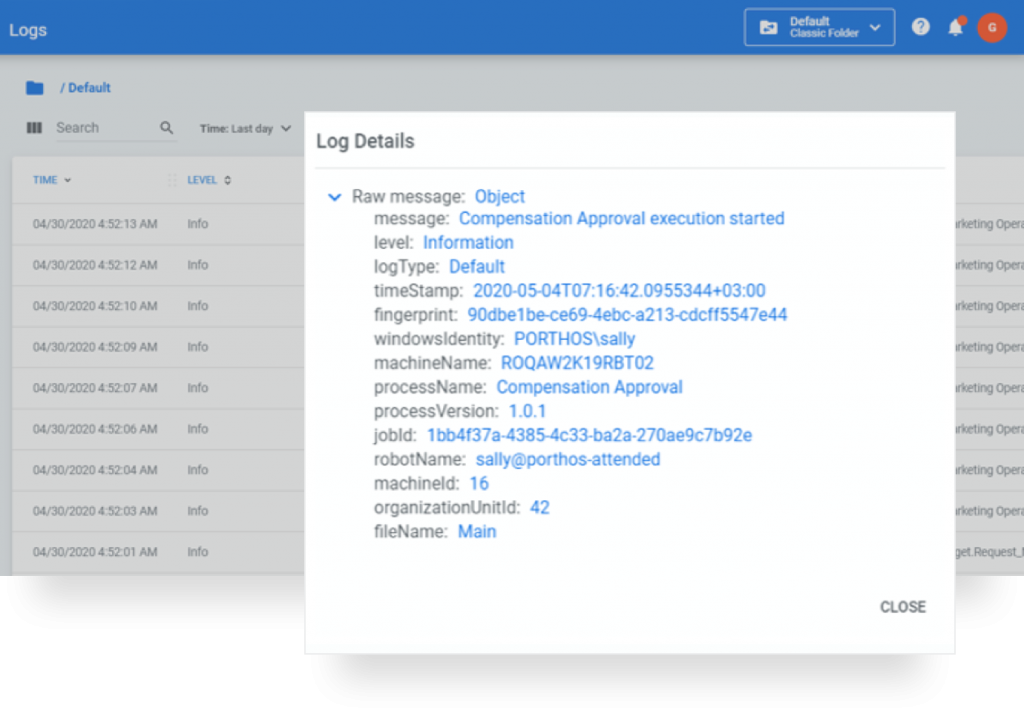Open the Time: Last day filter dropdown
Viewport: 1024px width, 714px height.
(245, 129)
